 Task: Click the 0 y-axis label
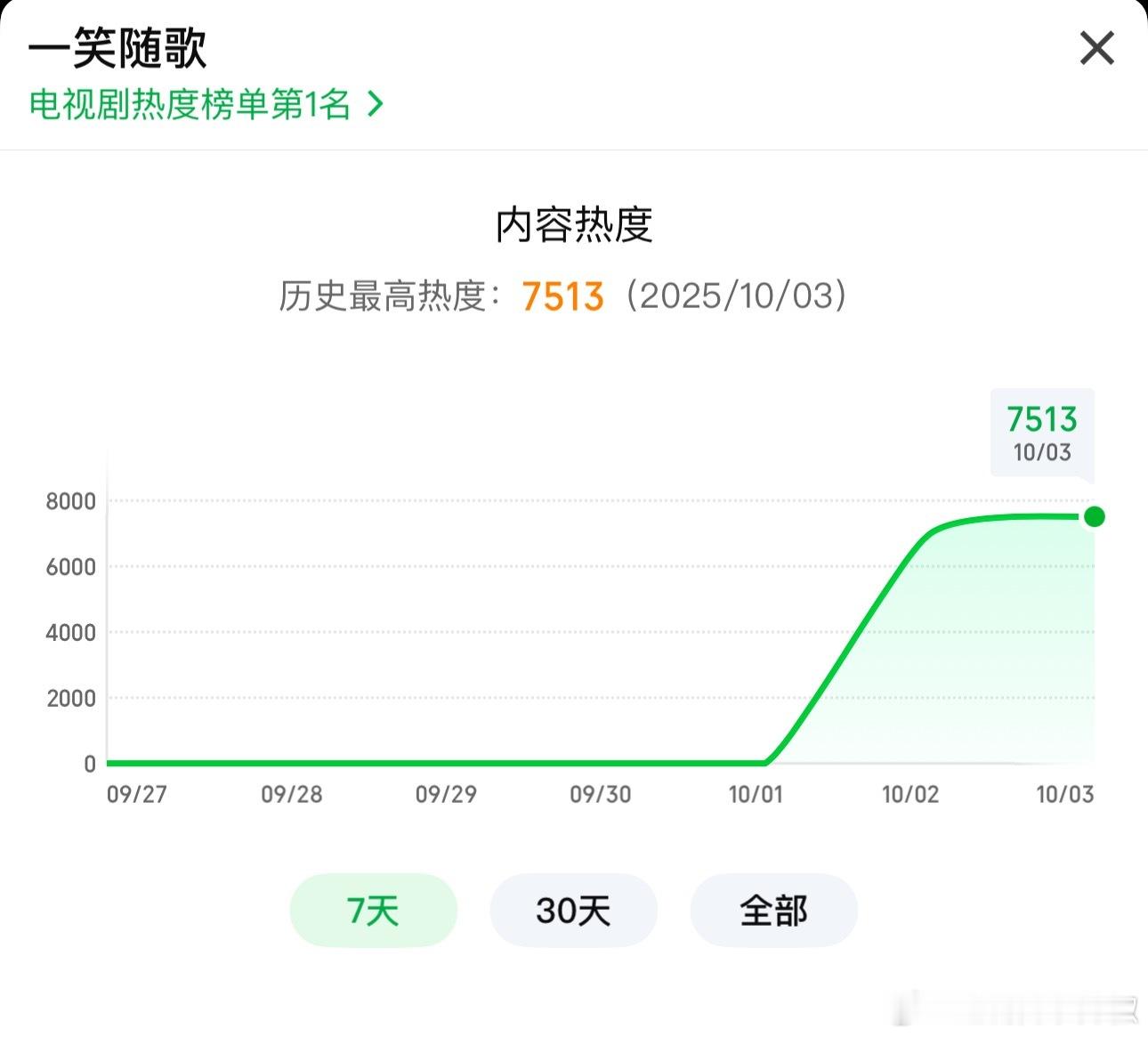coord(90,764)
